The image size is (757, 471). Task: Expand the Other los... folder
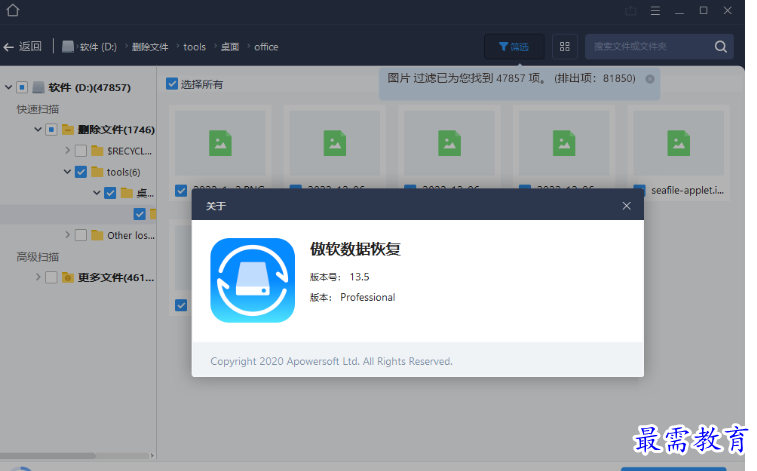(x=67, y=235)
